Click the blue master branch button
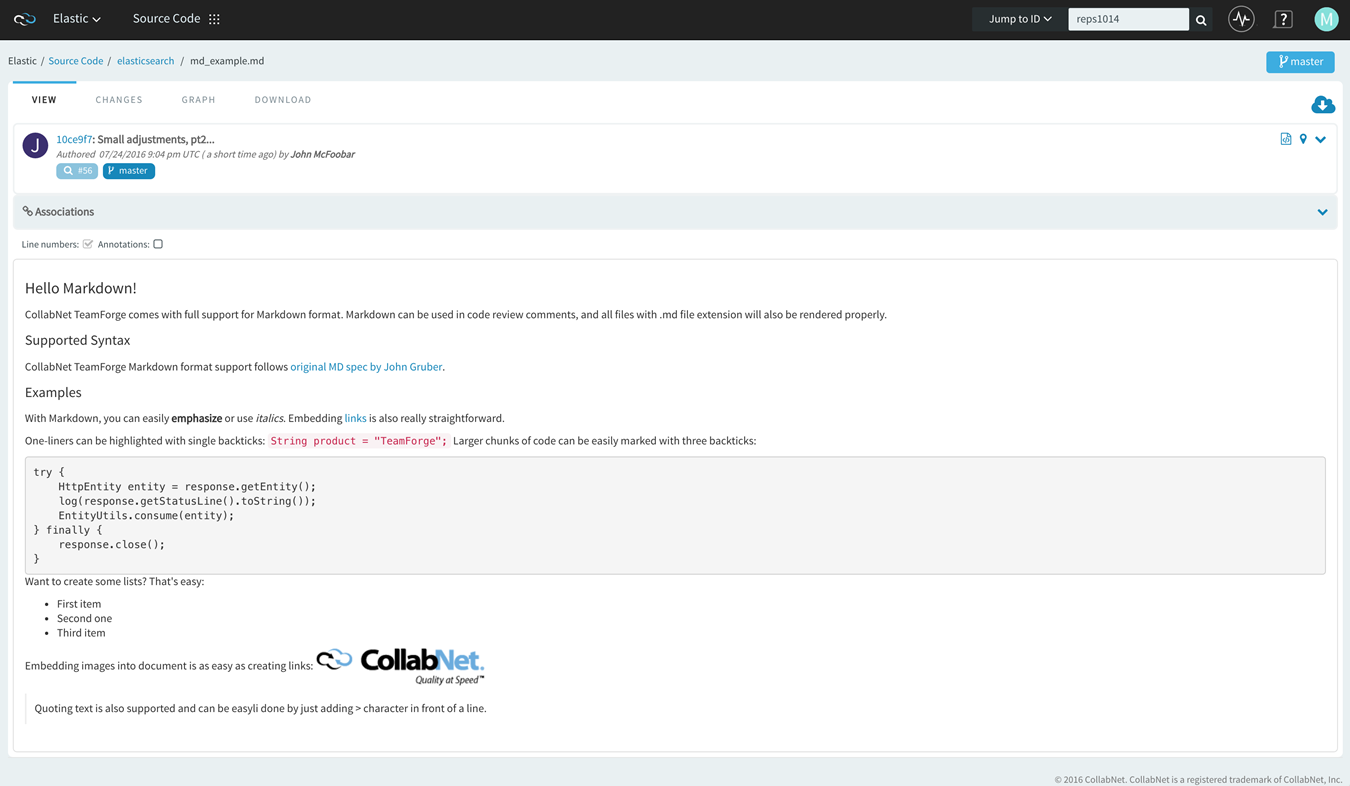This screenshot has width=1350, height=786. pos(1300,61)
